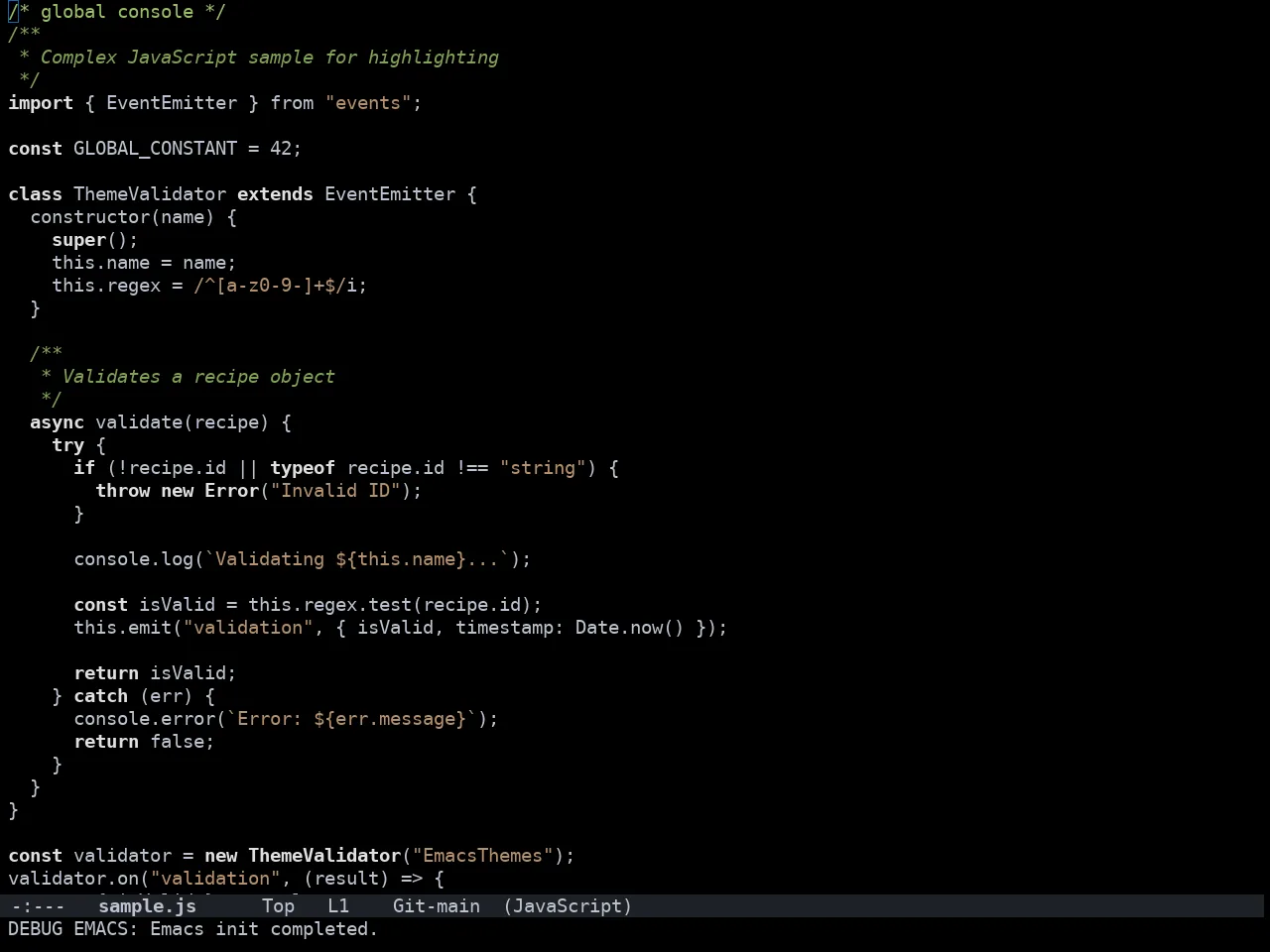This screenshot has height=952, width=1270.
Task: Click the number 42
Action: point(281,149)
